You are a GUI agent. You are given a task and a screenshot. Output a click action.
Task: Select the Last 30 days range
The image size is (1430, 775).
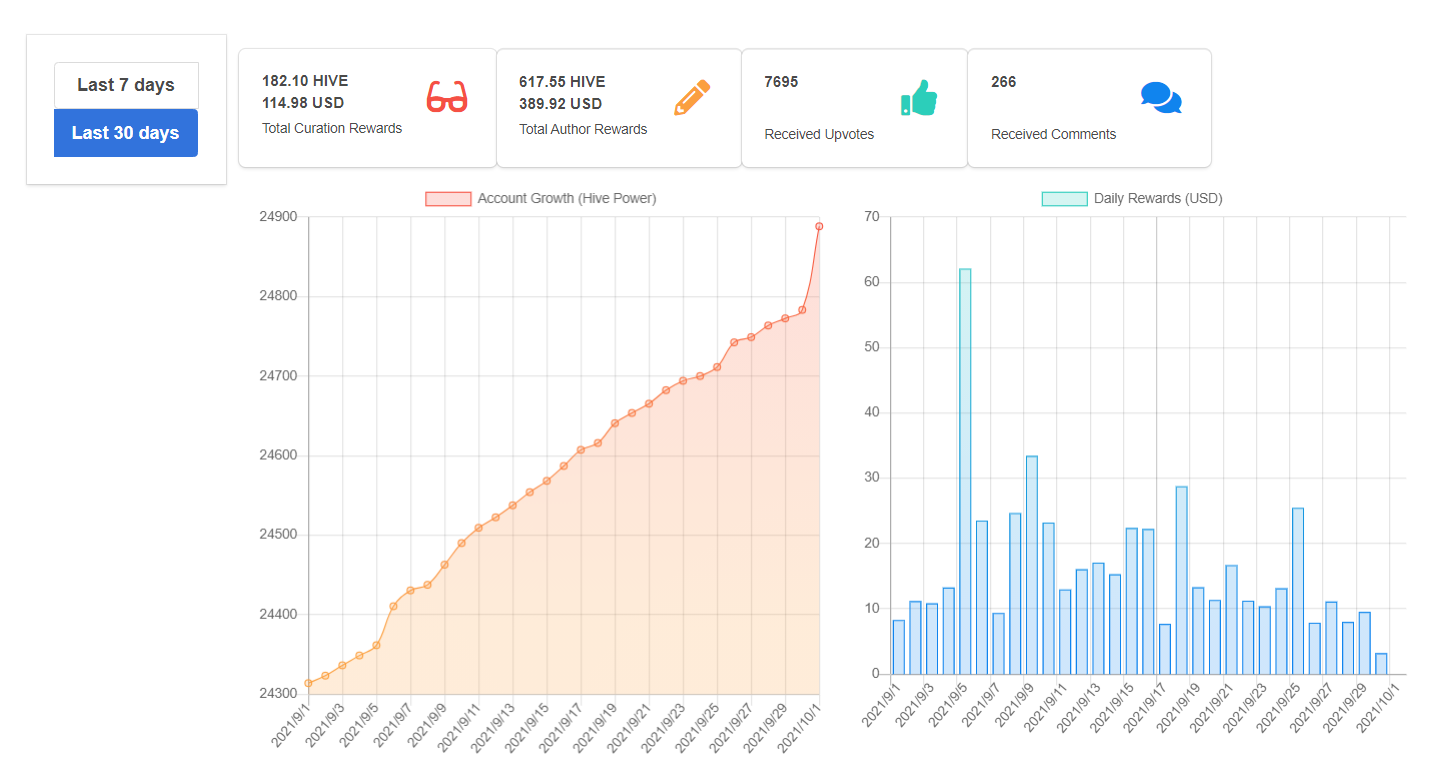pos(126,133)
